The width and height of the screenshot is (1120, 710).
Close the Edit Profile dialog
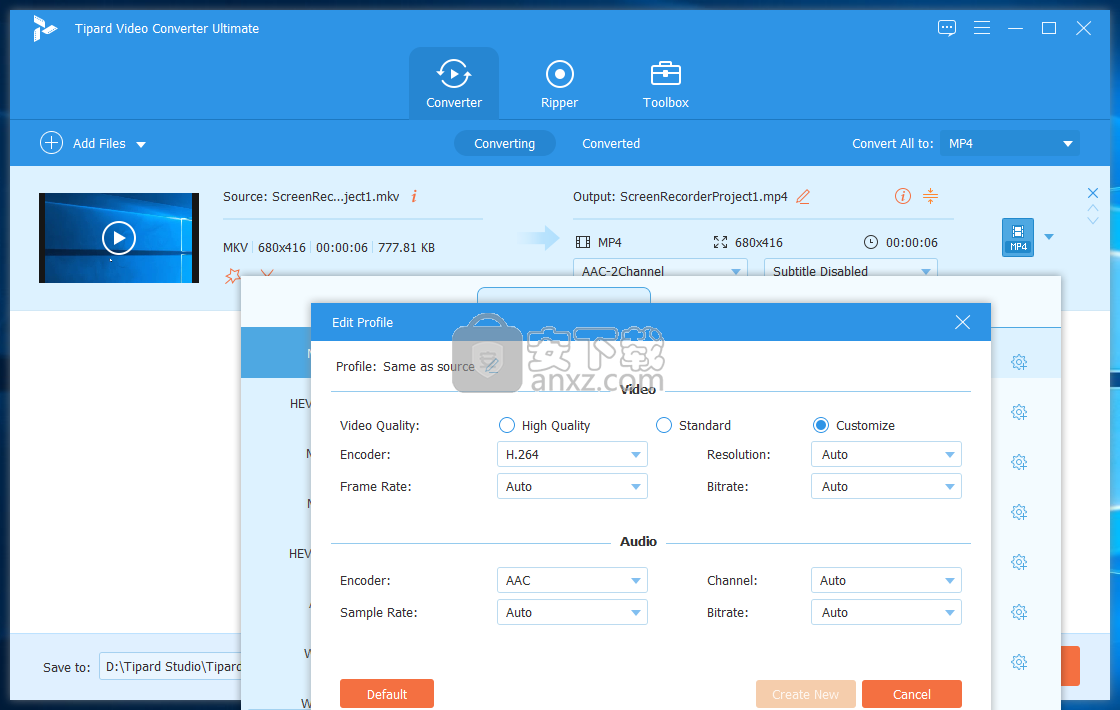962,322
